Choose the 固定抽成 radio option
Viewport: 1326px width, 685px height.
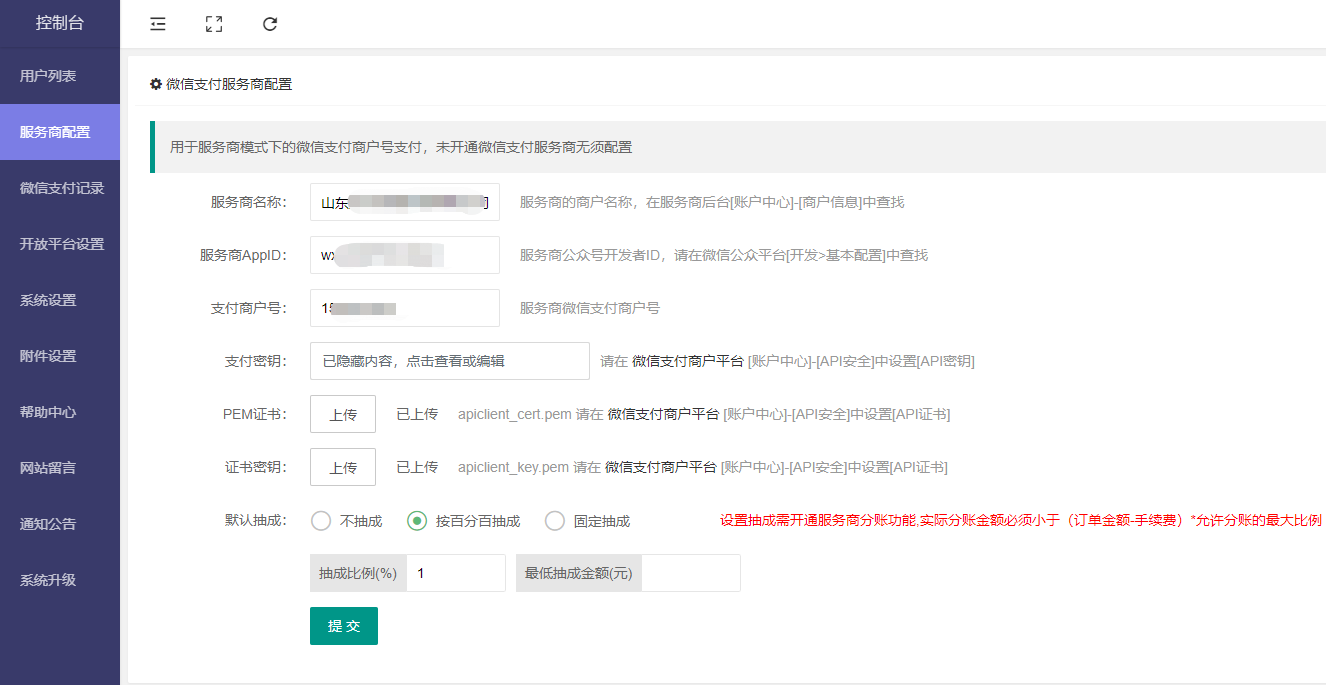(555, 521)
